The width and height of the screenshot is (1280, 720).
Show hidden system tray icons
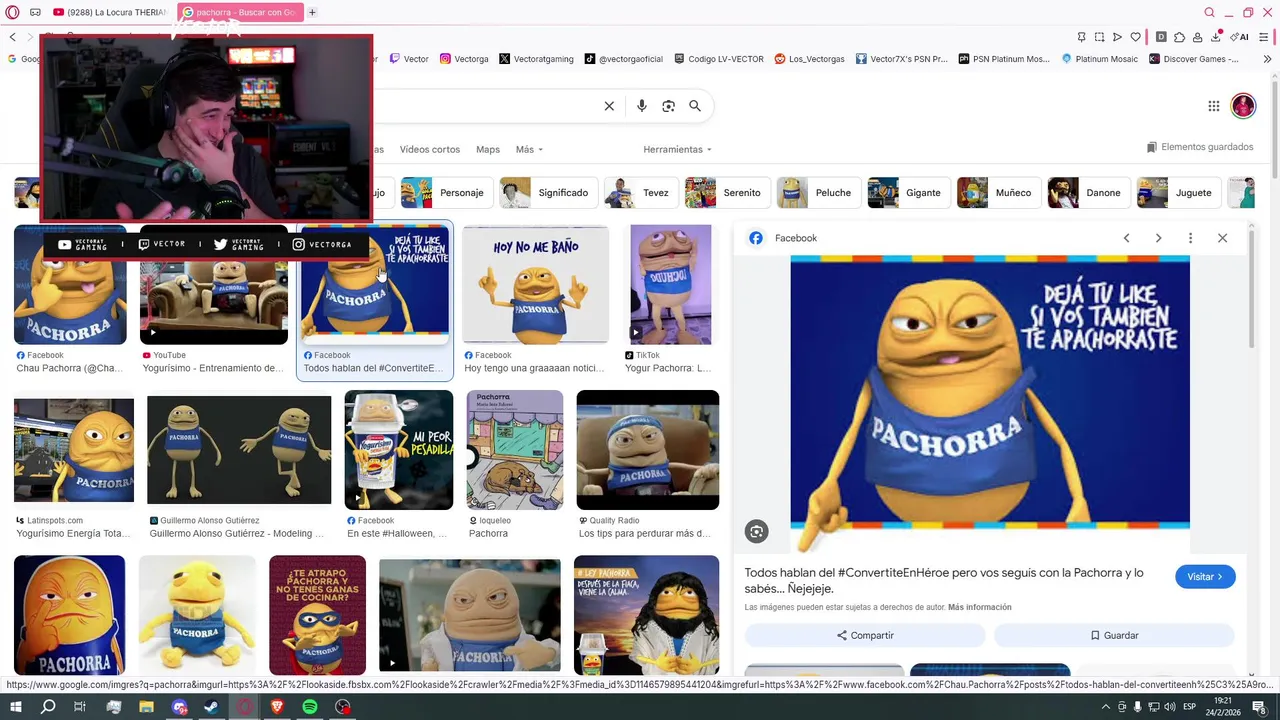[x=1106, y=707]
